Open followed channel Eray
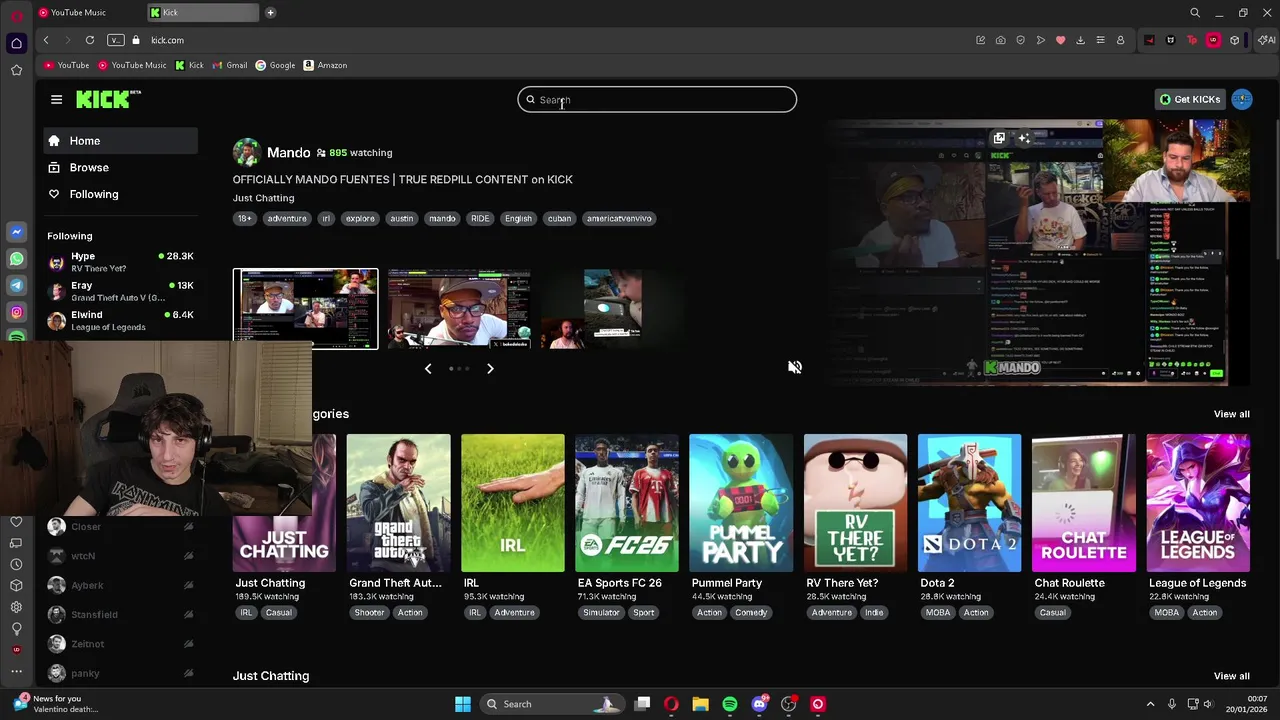This screenshot has width=1280, height=720. tap(120, 291)
